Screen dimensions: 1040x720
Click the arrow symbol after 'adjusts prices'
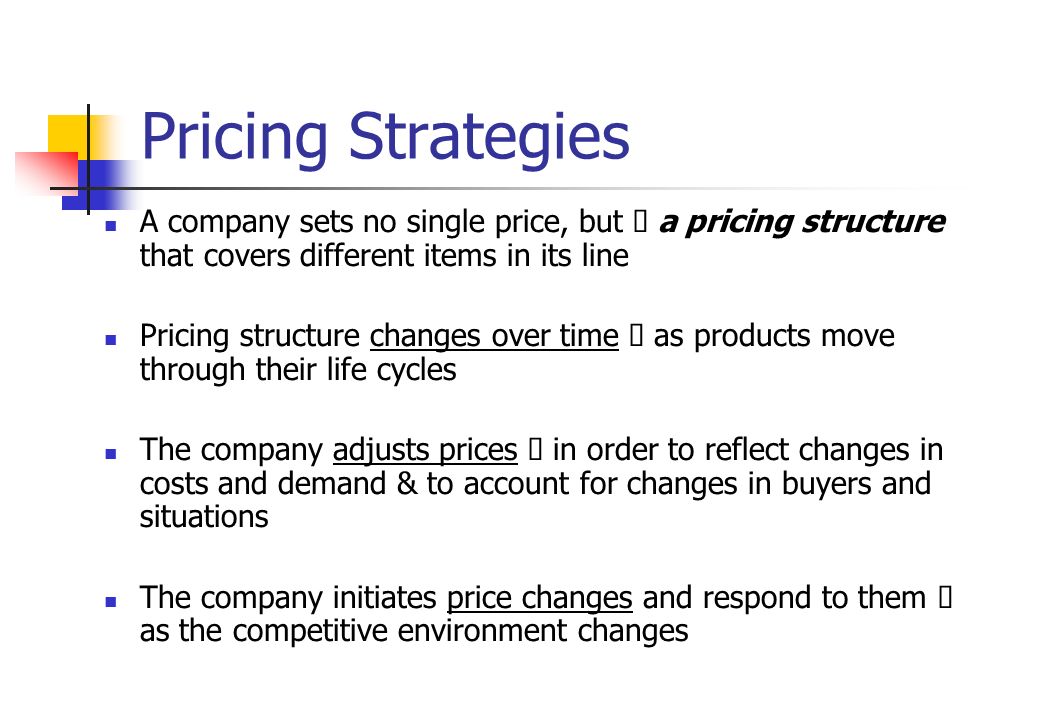coord(535,450)
